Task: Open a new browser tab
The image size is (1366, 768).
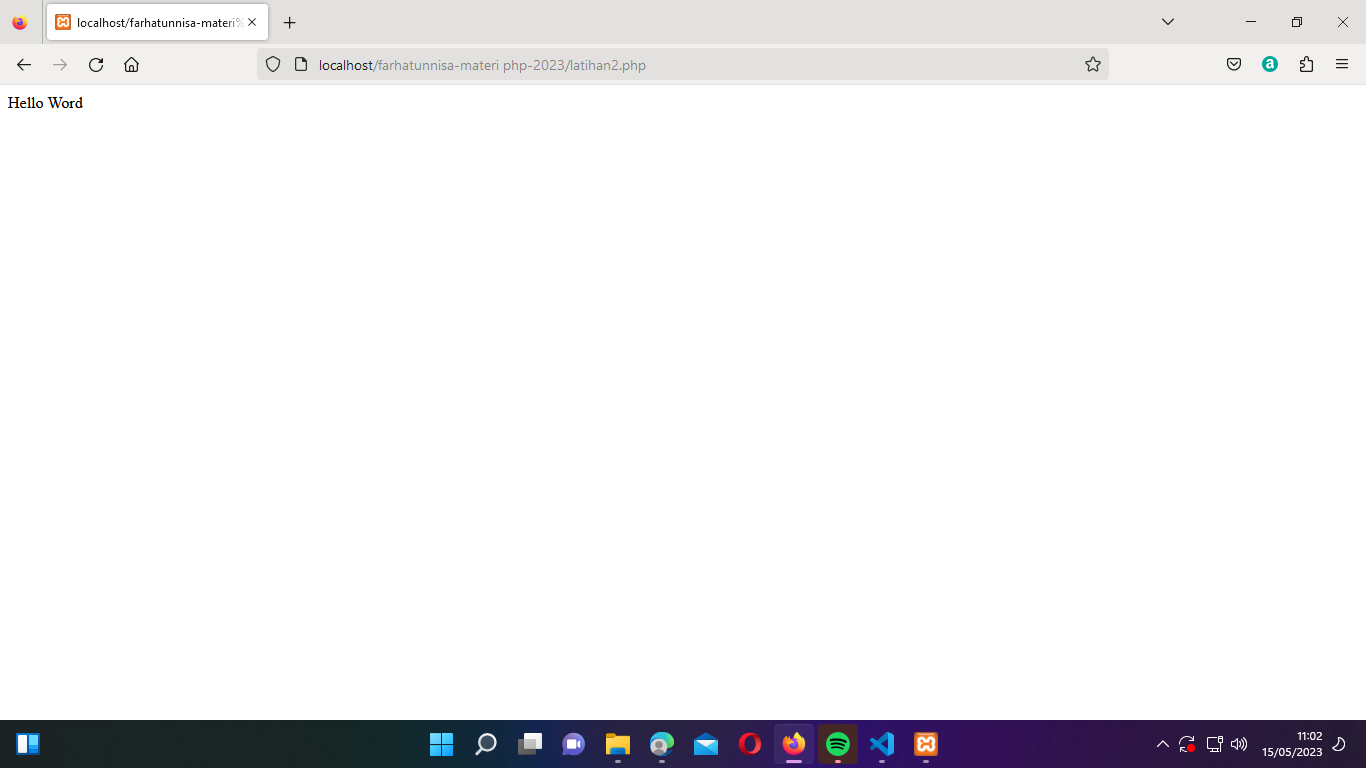Action: (x=290, y=22)
